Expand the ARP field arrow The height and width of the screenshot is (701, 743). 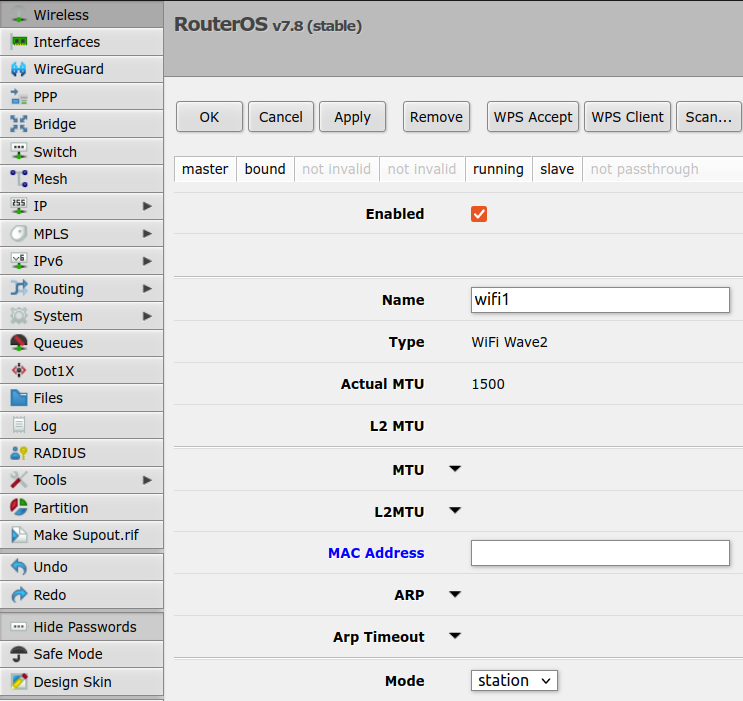click(455, 594)
